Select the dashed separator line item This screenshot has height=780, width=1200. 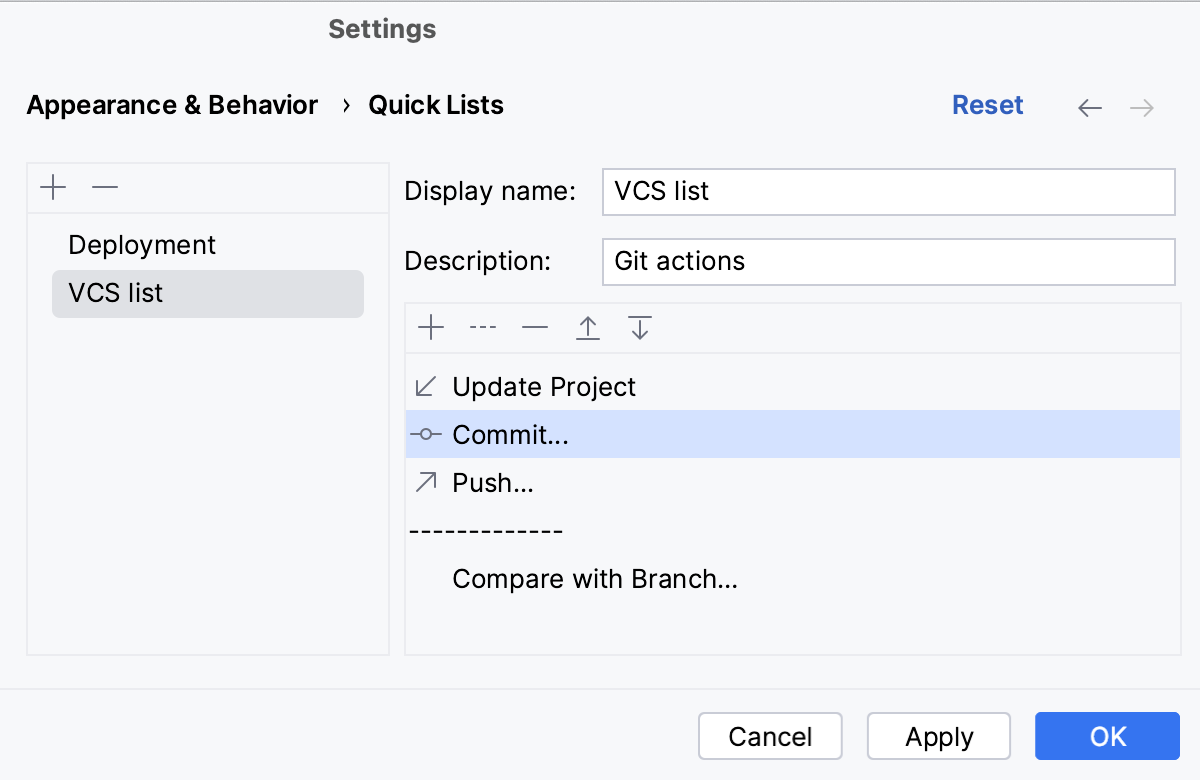coord(487,531)
